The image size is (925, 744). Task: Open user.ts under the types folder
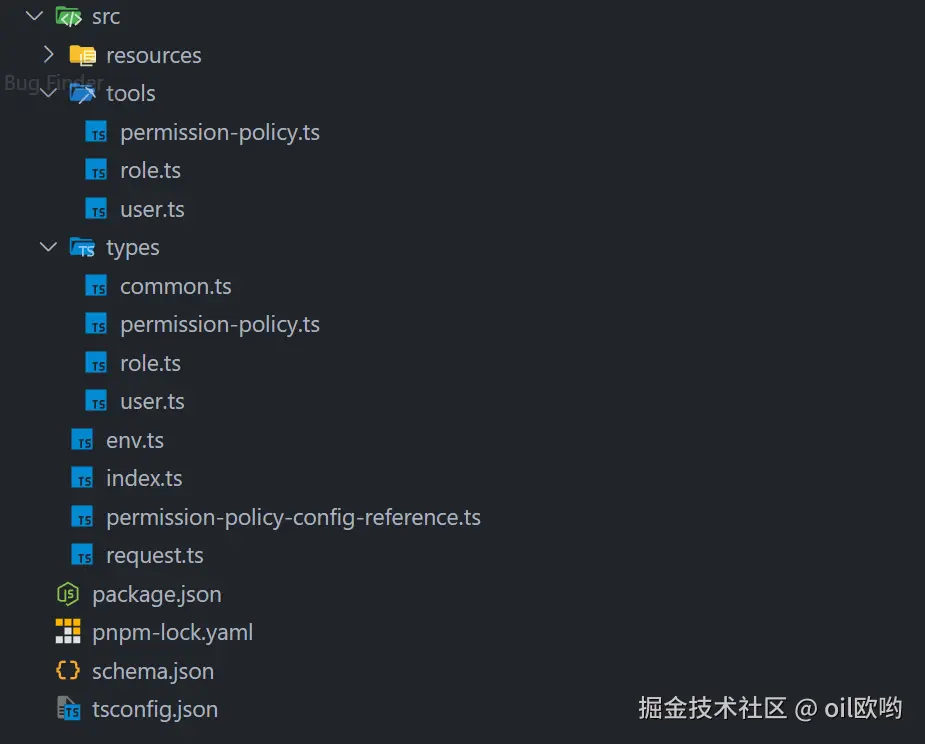[x=152, y=401]
